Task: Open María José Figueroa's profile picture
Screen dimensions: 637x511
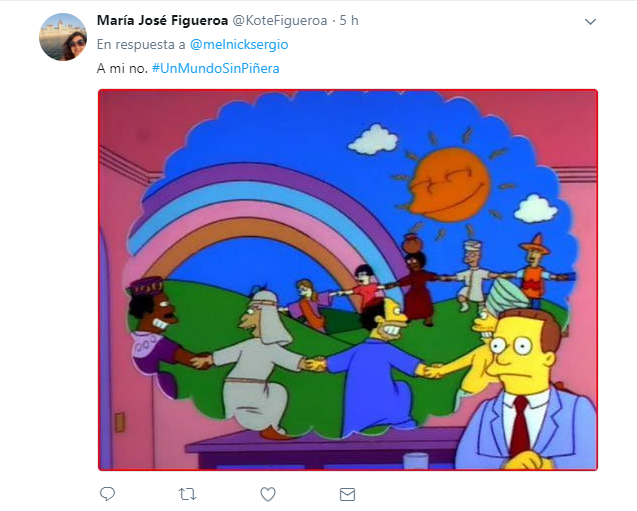Action: 63,37
